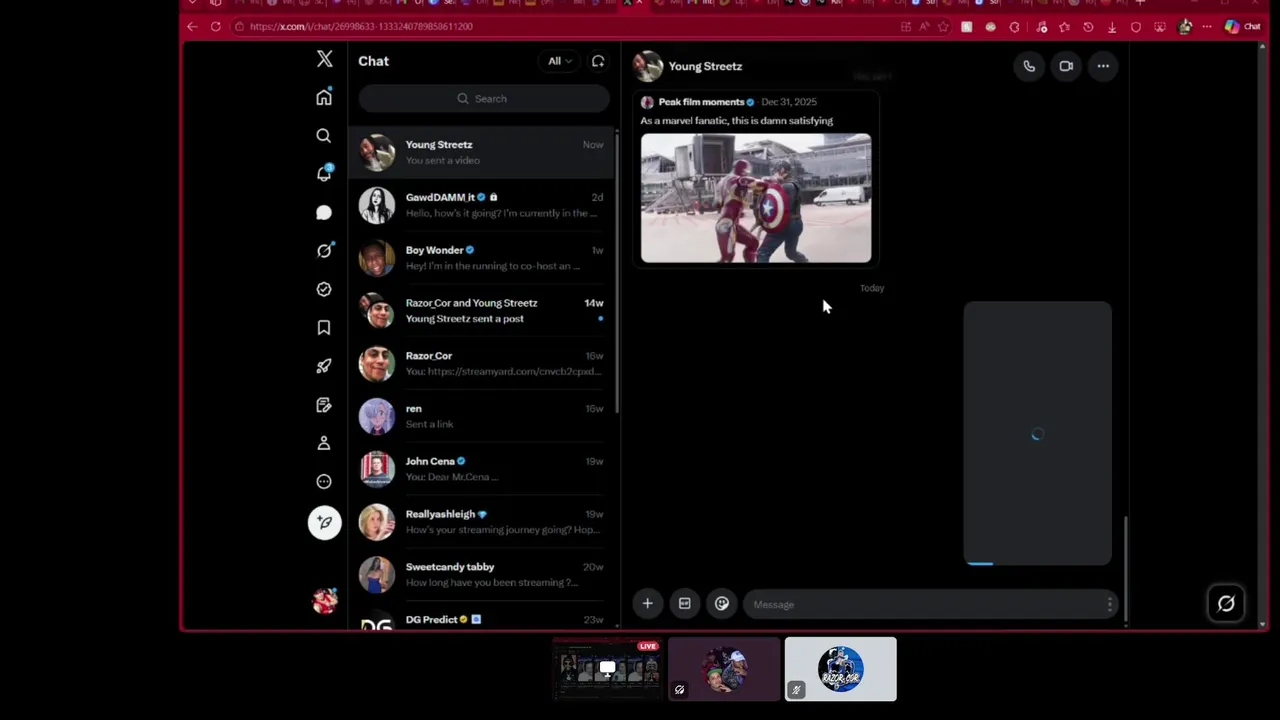Open shared Marvel fight image
This screenshot has height=720, width=1280.
[x=756, y=198]
